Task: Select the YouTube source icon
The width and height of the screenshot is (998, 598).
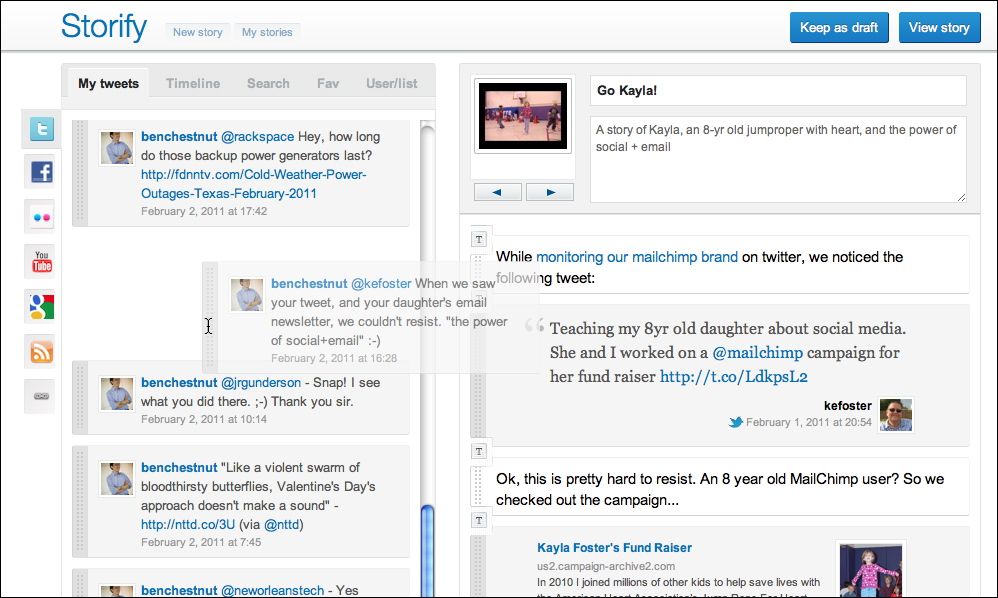Action: click(42, 261)
